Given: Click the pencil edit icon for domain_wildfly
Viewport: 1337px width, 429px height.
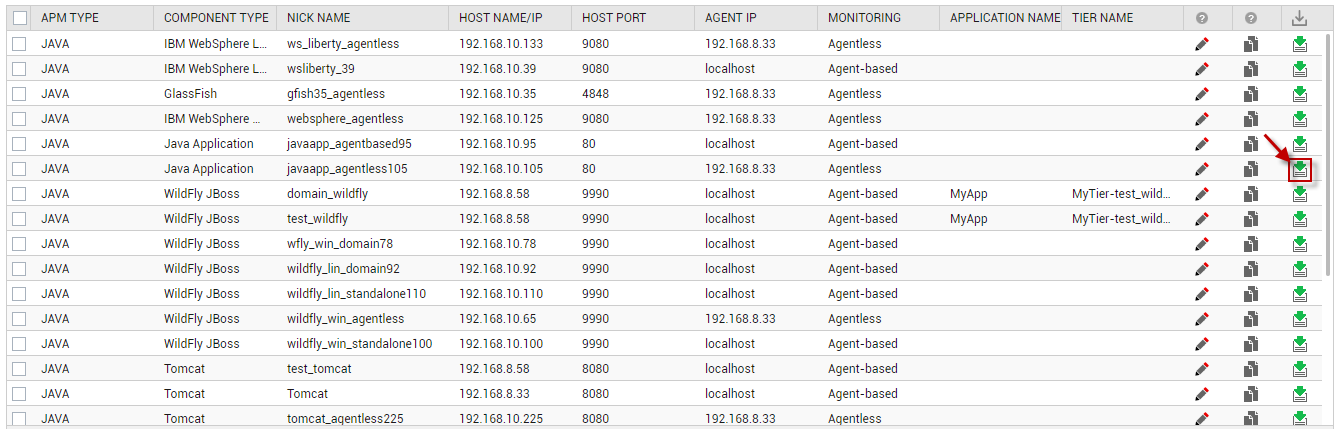Looking at the screenshot, I should pyautogui.click(x=1201, y=194).
